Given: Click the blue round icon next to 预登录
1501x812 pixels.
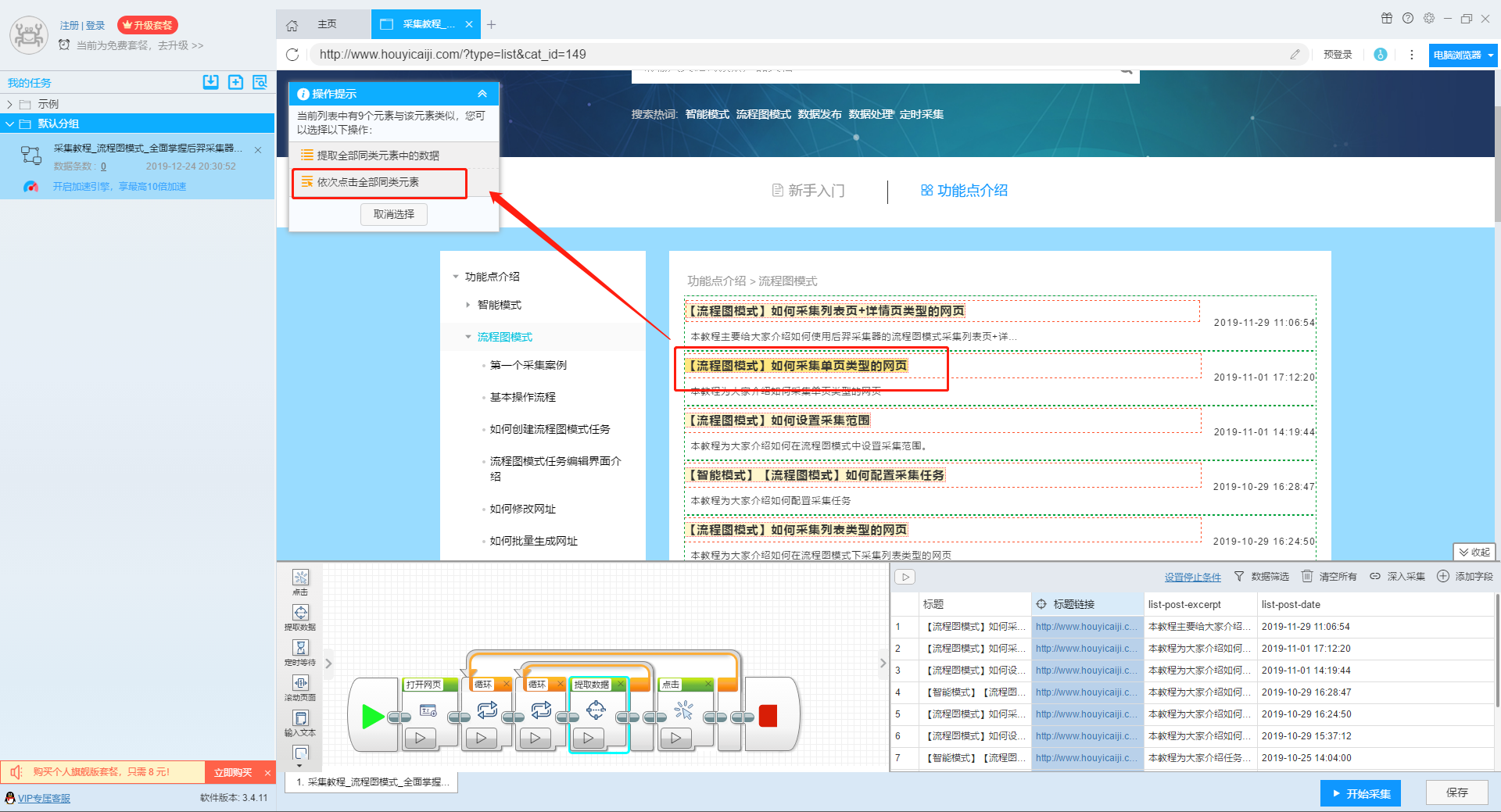Looking at the screenshot, I should click(1381, 55).
